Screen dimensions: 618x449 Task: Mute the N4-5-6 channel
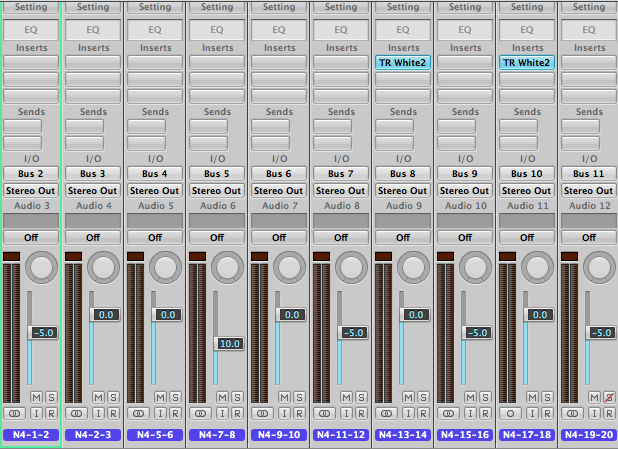[160, 397]
